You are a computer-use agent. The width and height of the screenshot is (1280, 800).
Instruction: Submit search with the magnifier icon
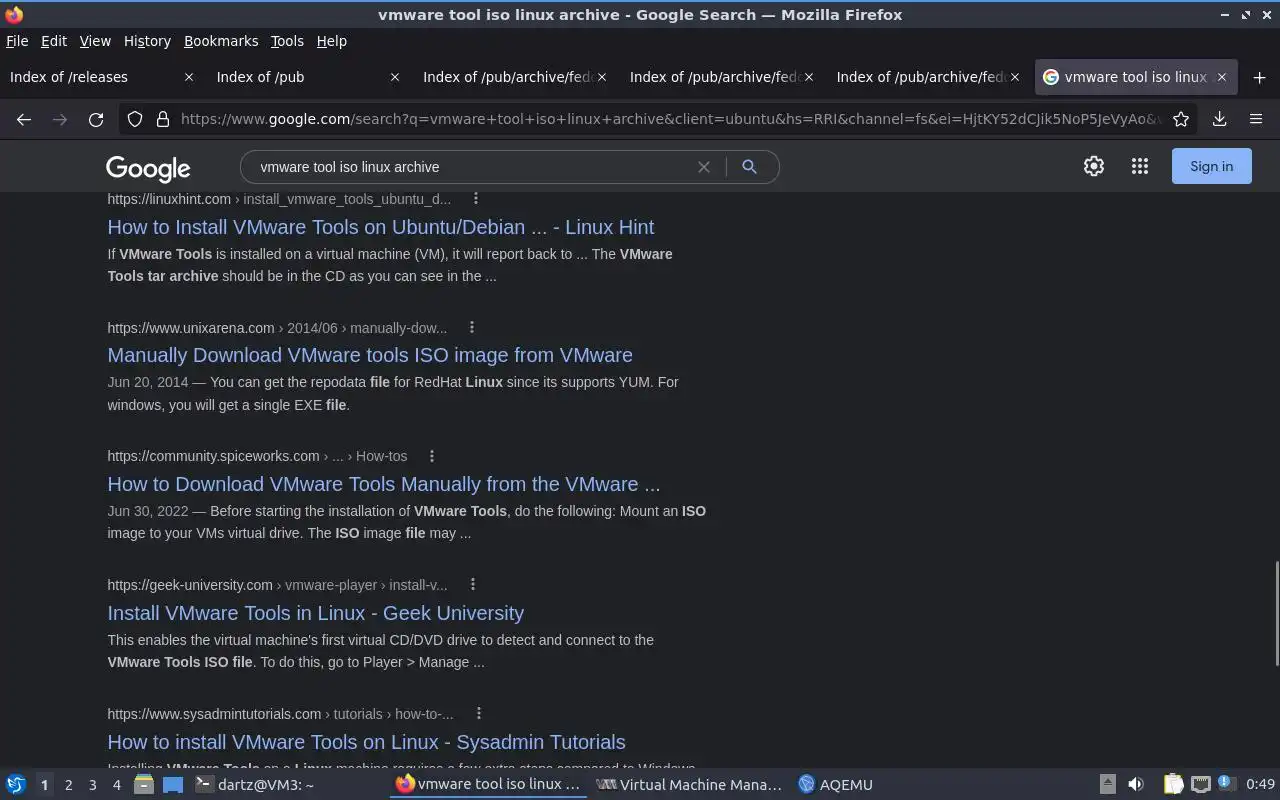pos(749,167)
